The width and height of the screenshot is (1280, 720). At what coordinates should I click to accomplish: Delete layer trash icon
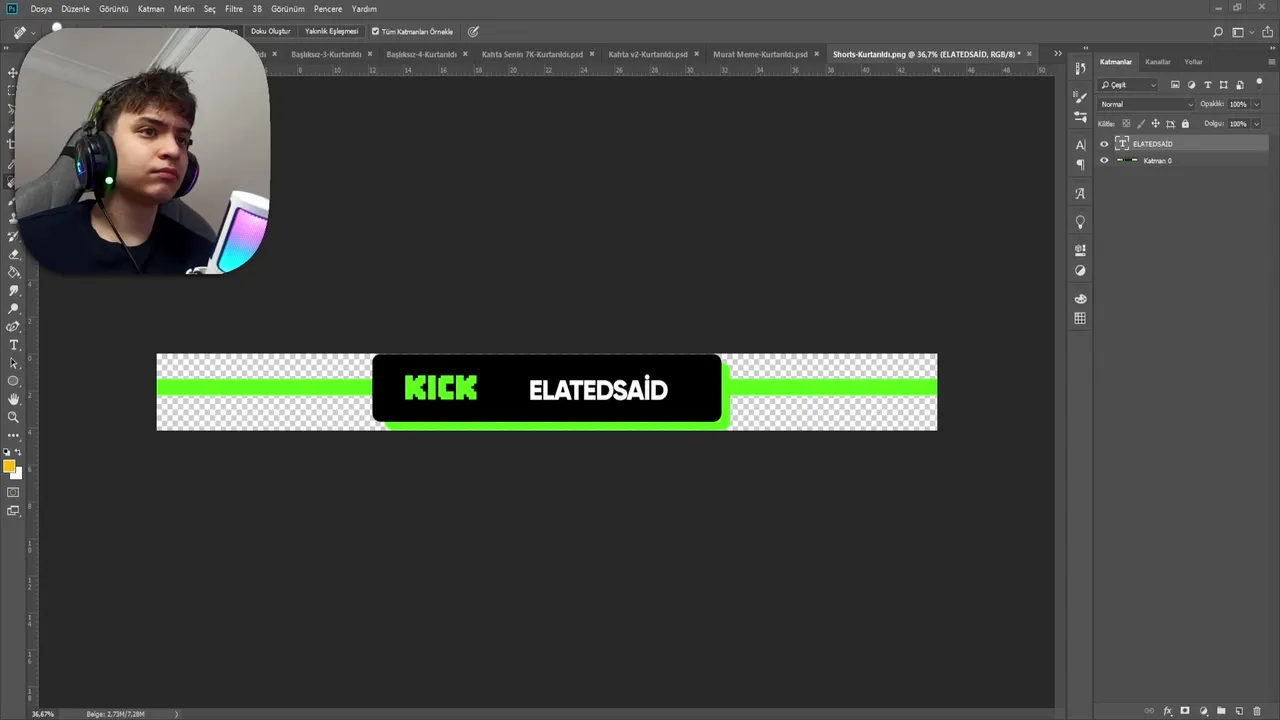(x=1257, y=711)
